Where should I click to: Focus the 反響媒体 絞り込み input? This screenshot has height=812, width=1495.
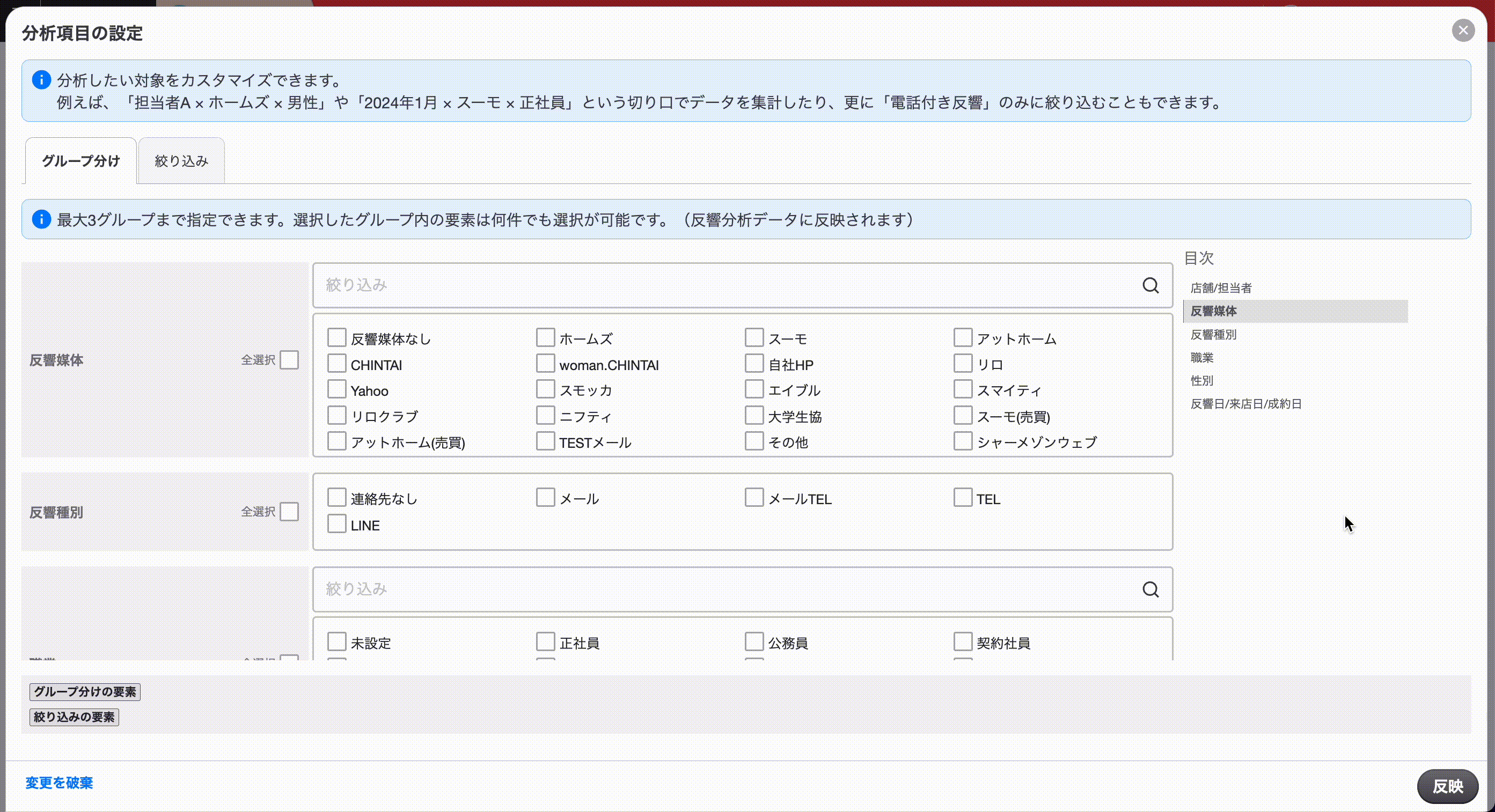click(x=742, y=285)
